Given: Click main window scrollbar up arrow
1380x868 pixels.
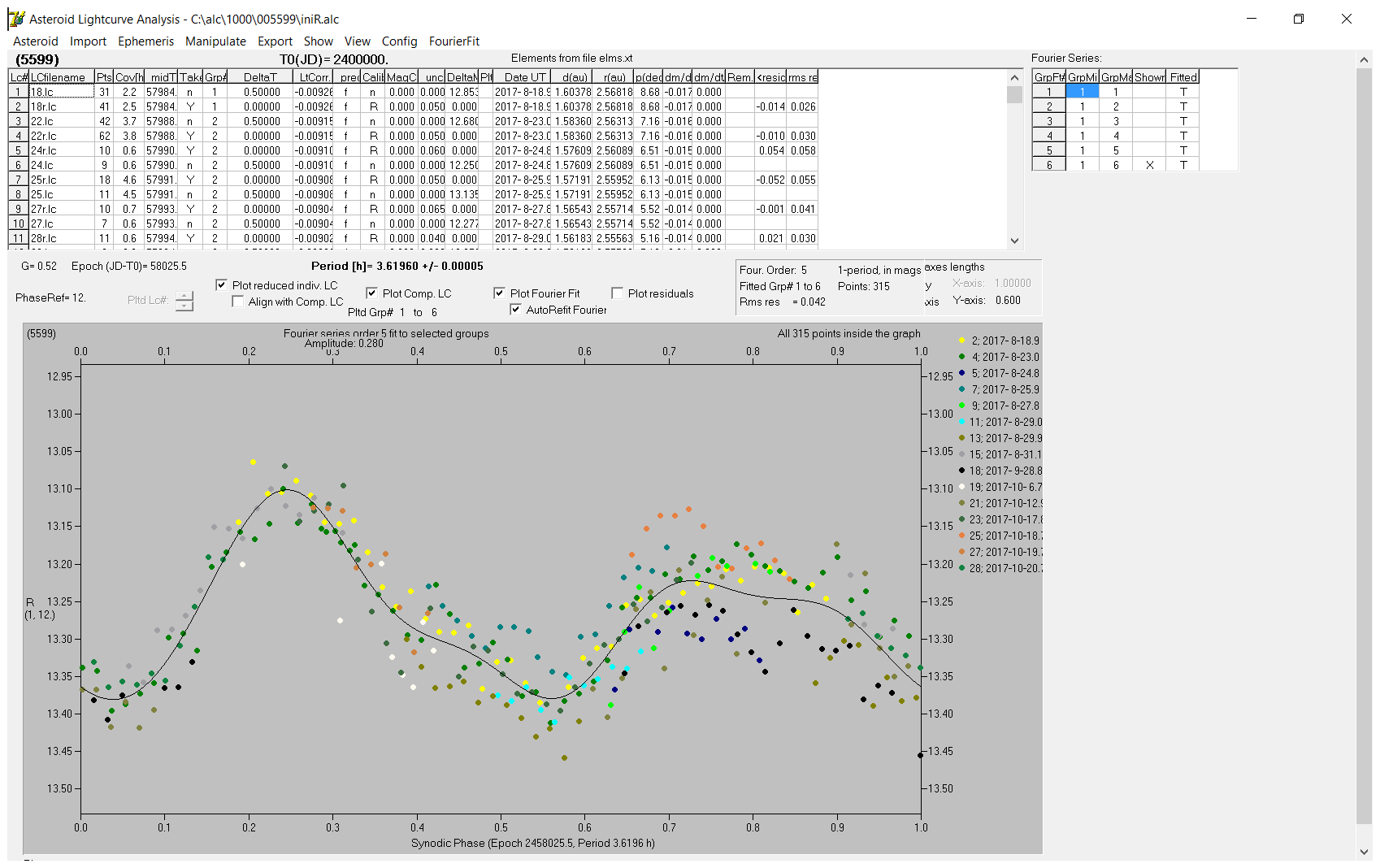Looking at the screenshot, I should click(x=1364, y=59).
